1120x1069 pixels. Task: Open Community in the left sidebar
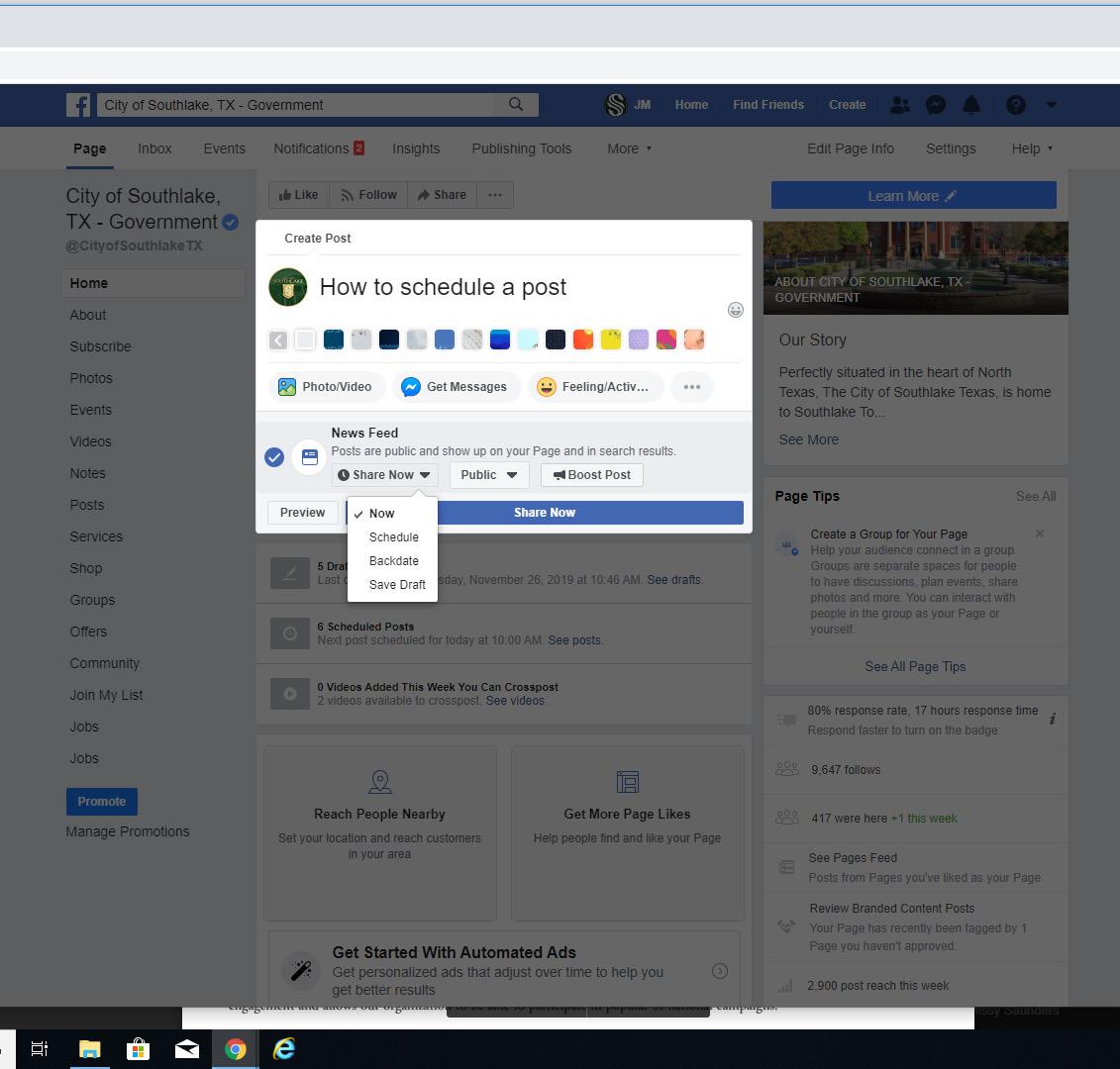(104, 663)
